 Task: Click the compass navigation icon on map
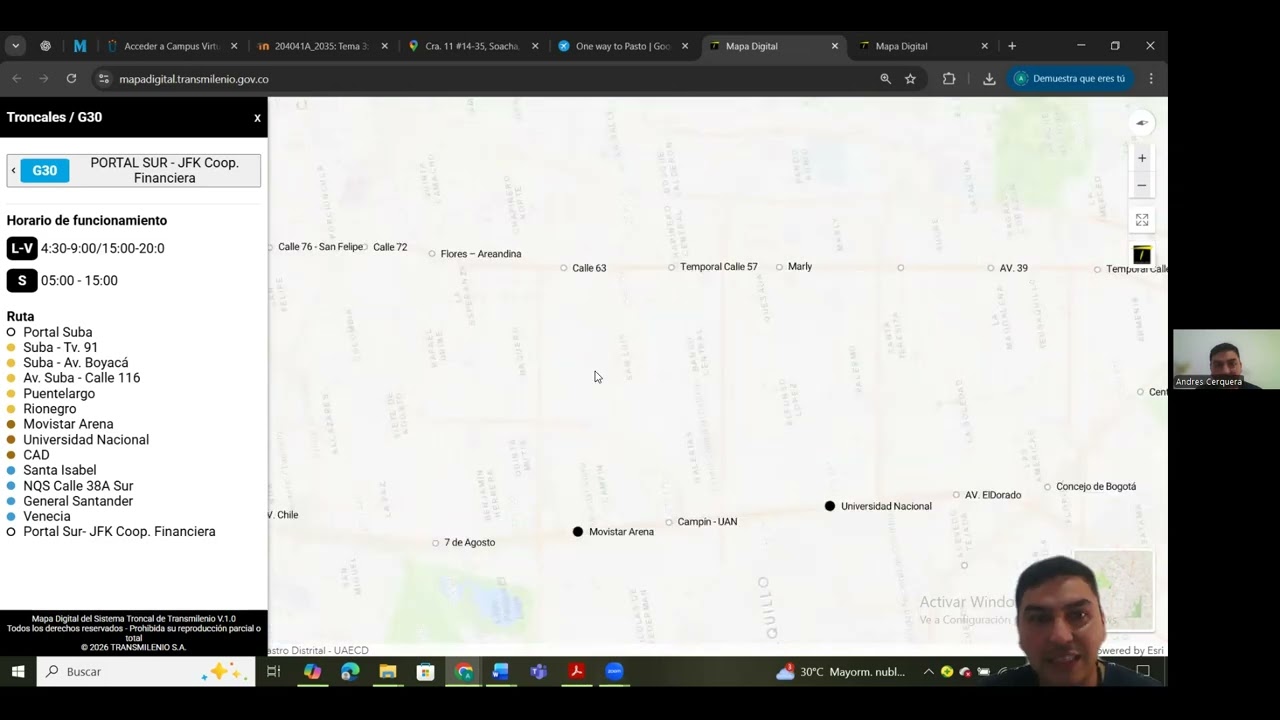tap(1141, 123)
